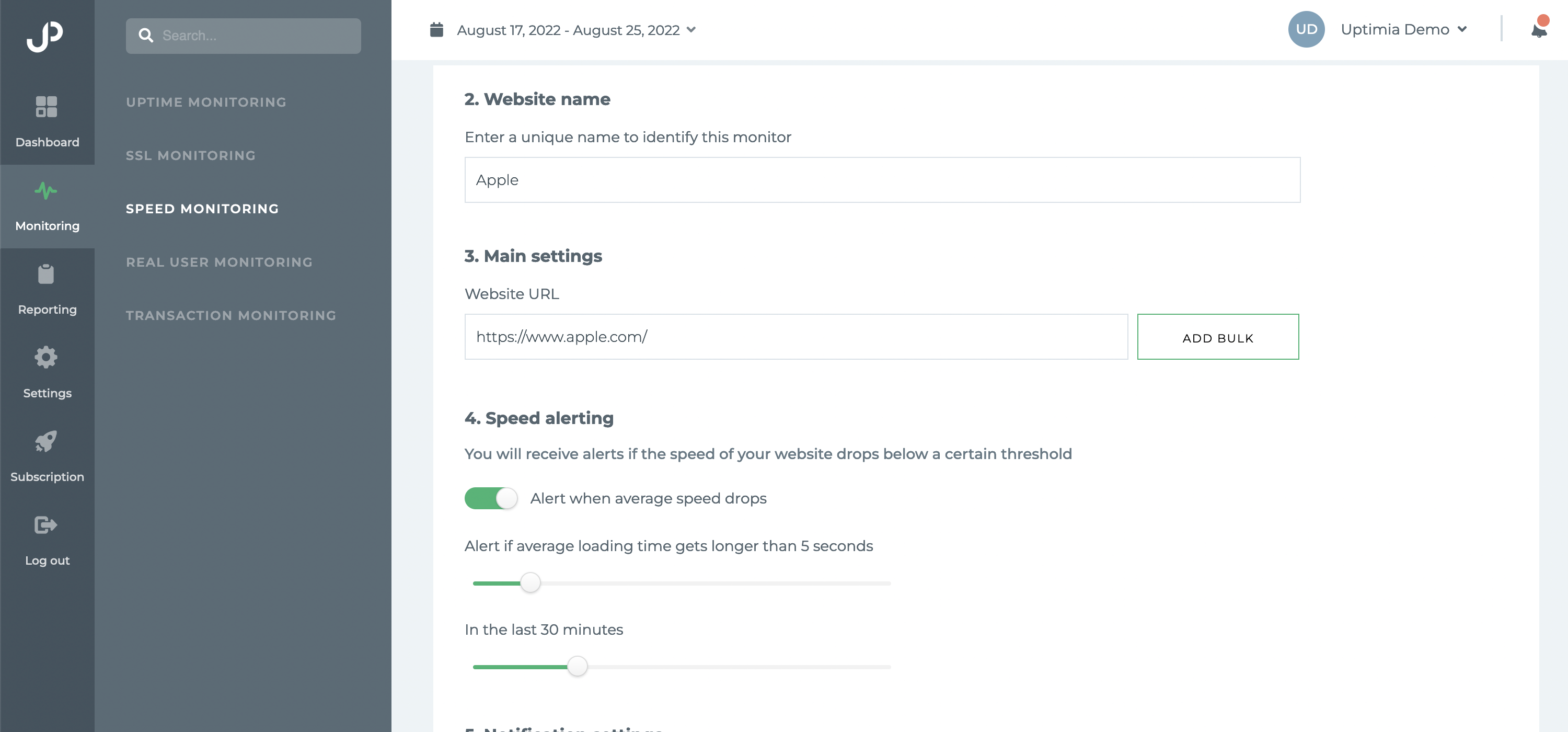Viewport: 1568px width, 732px height.
Task: Click the ADD BULK button
Action: (x=1218, y=337)
